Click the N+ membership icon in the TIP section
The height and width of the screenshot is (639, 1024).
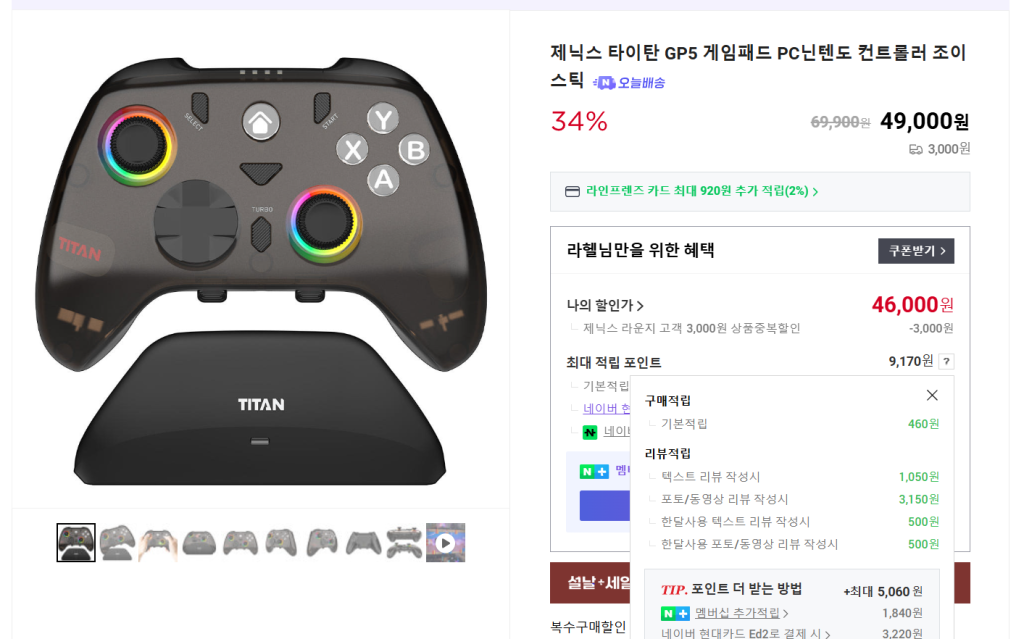click(x=675, y=614)
